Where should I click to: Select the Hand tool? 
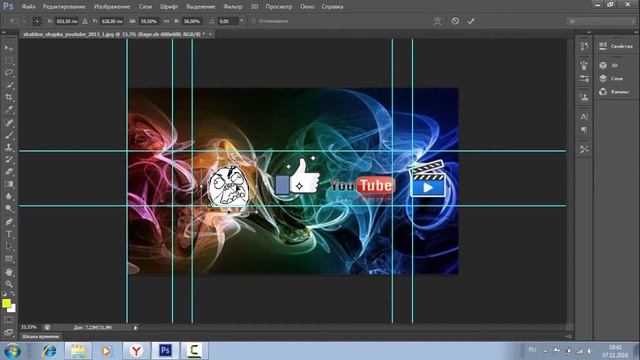(x=9, y=272)
